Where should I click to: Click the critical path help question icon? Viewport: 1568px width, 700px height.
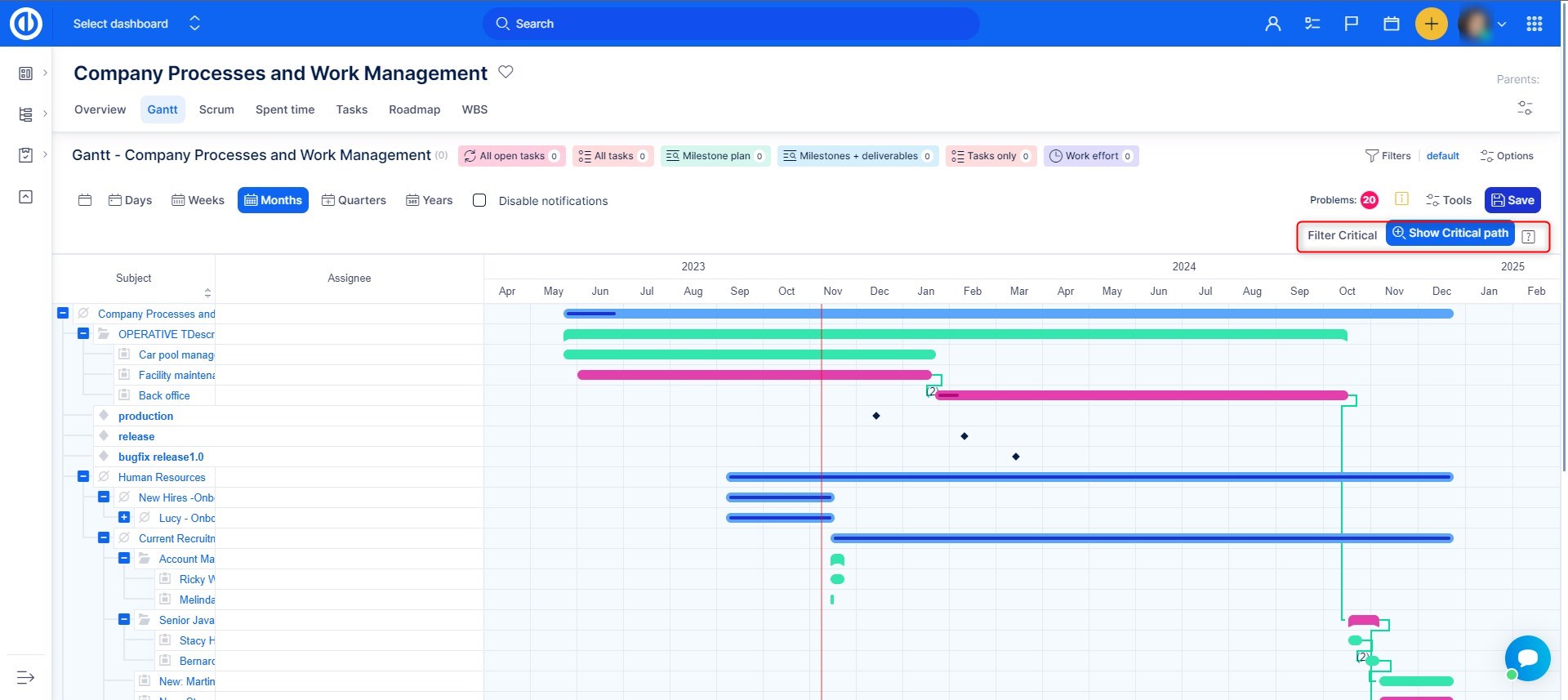[1529, 237]
